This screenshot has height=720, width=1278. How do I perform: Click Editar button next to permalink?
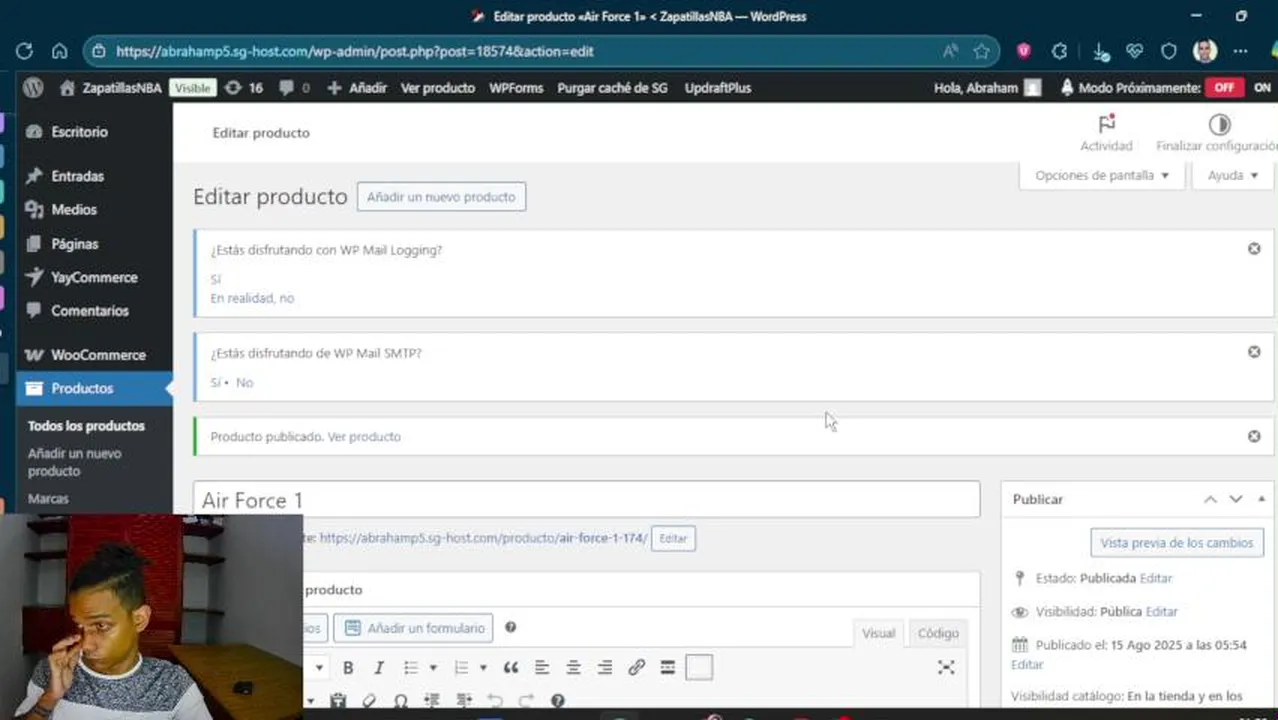tap(673, 538)
